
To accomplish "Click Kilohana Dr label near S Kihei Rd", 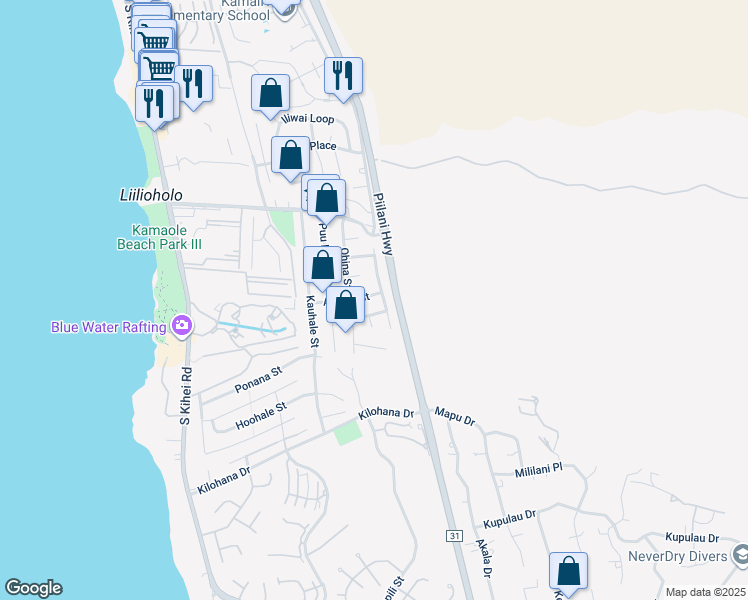I will click(224, 480).
